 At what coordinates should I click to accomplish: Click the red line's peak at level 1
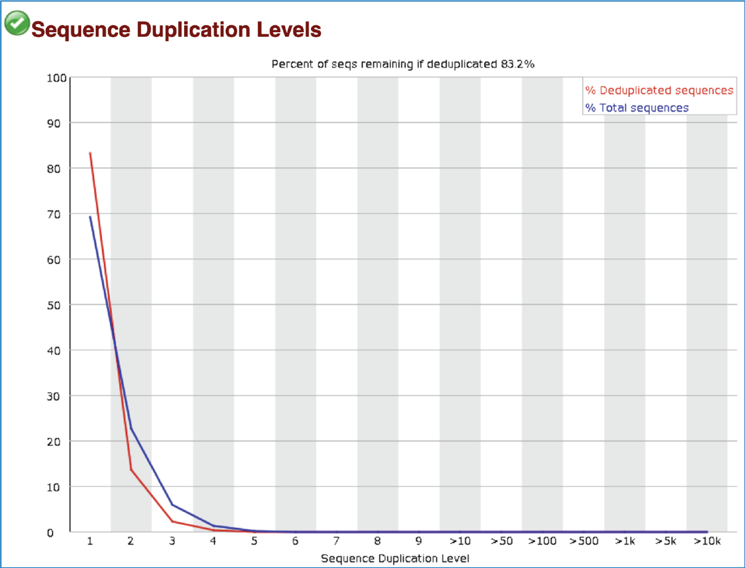tap(90, 153)
